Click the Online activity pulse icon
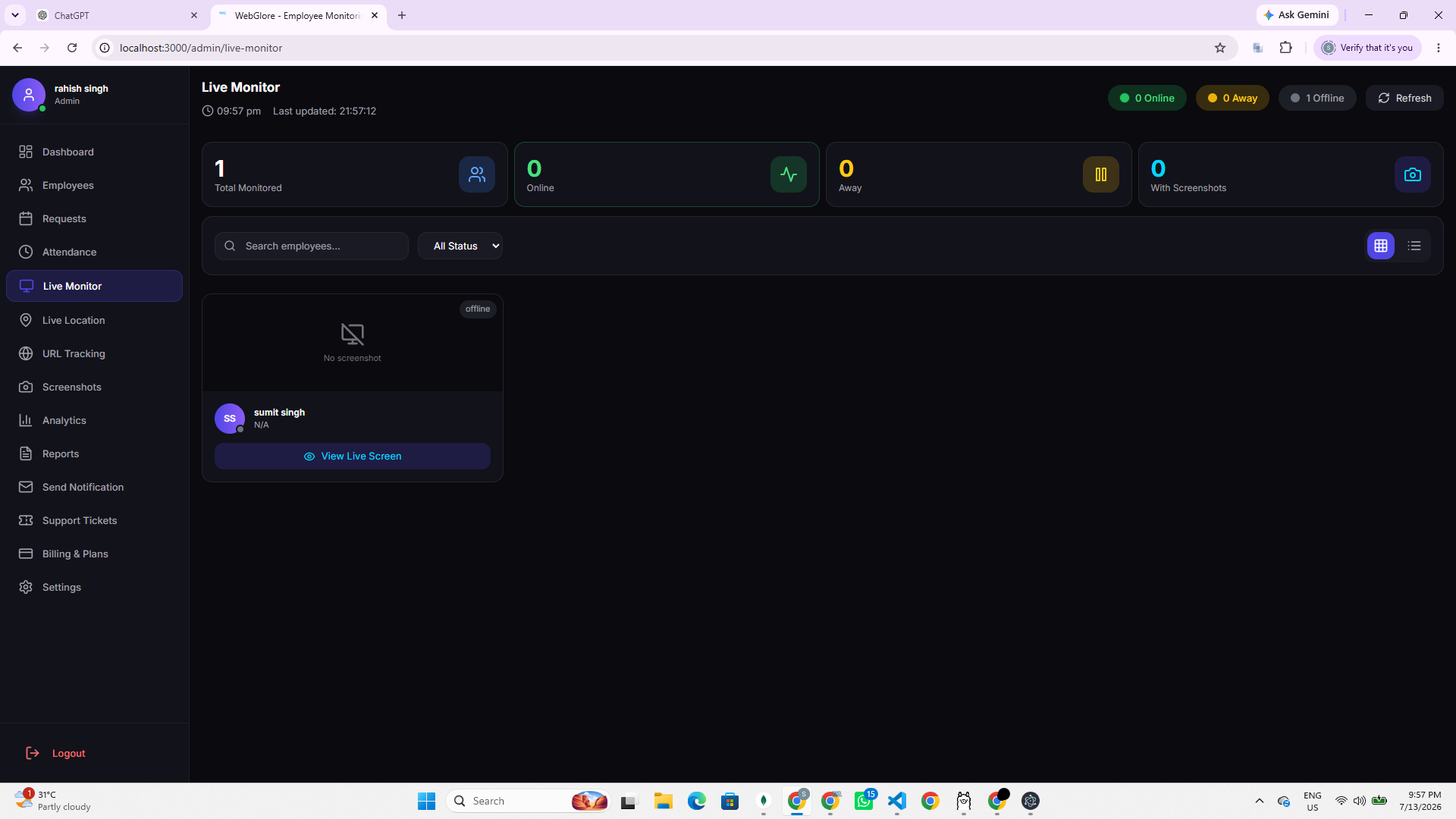Viewport: 1456px width, 819px height. click(x=789, y=174)
